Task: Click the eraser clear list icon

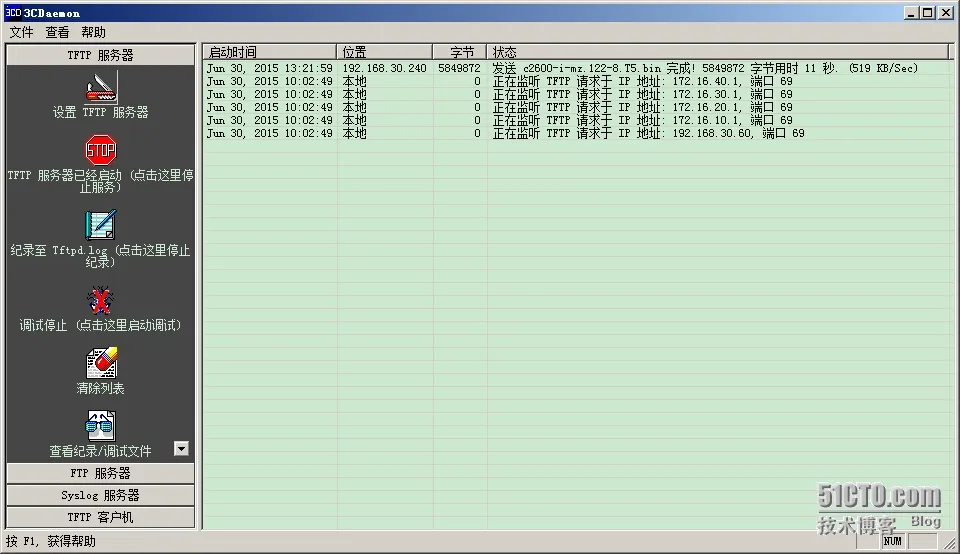Action: tap(101, 363)
